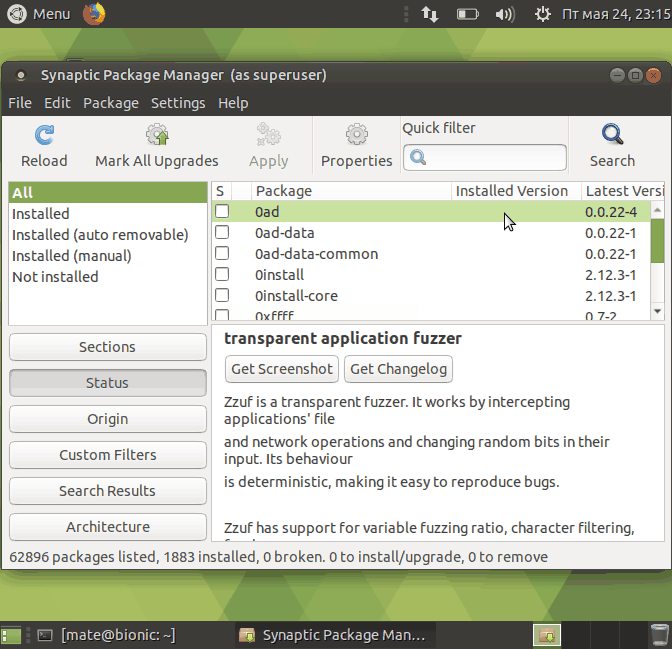
Task: Select the 0install package row
Action: (x=431, y=275)
